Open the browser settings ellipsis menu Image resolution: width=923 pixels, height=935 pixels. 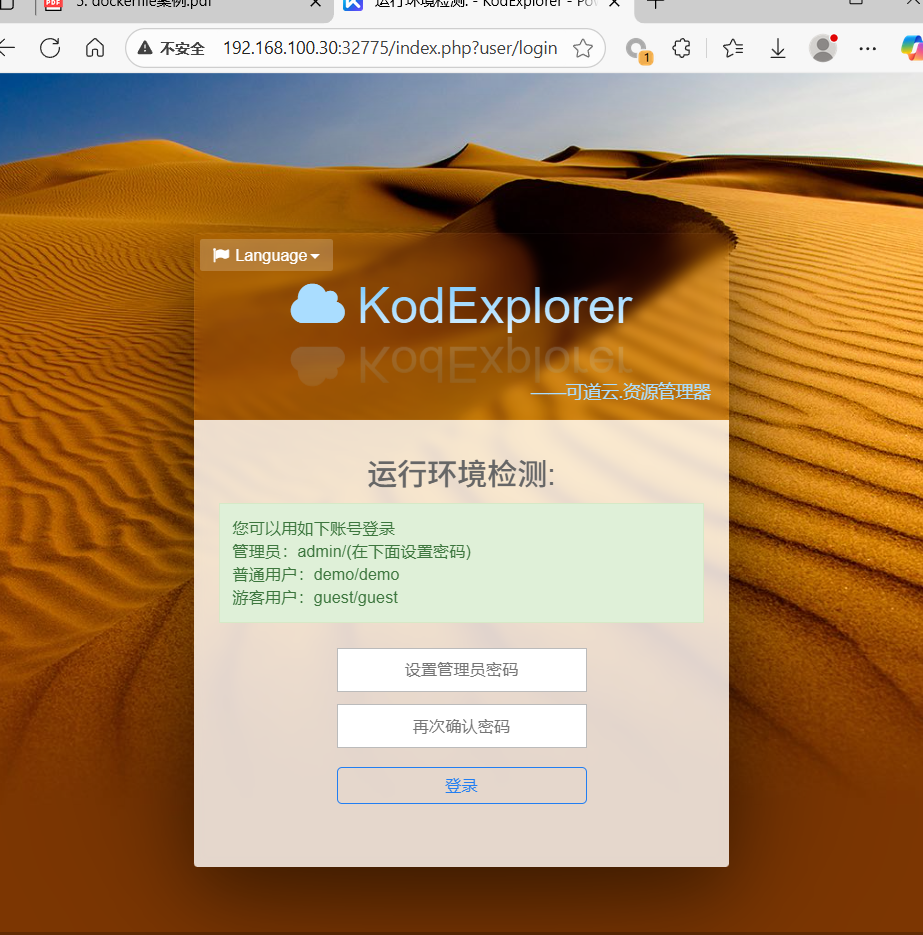tap(868, 48)
